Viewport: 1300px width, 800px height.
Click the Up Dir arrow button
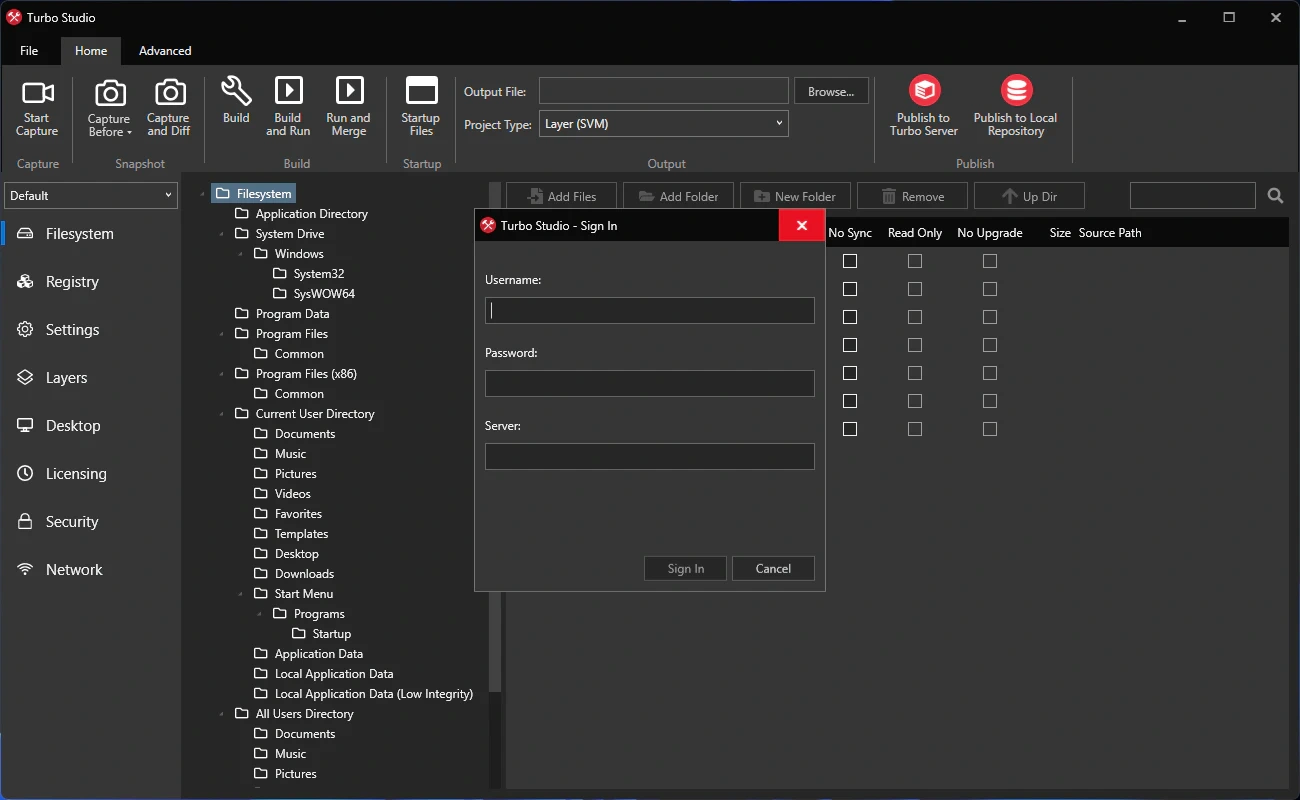(1029, 196)
